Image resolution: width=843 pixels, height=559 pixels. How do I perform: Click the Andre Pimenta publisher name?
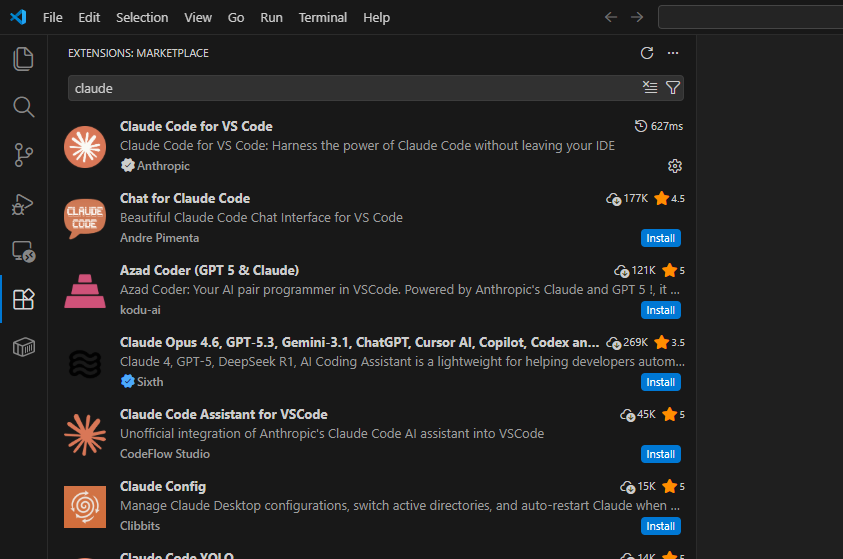point(160,238)
